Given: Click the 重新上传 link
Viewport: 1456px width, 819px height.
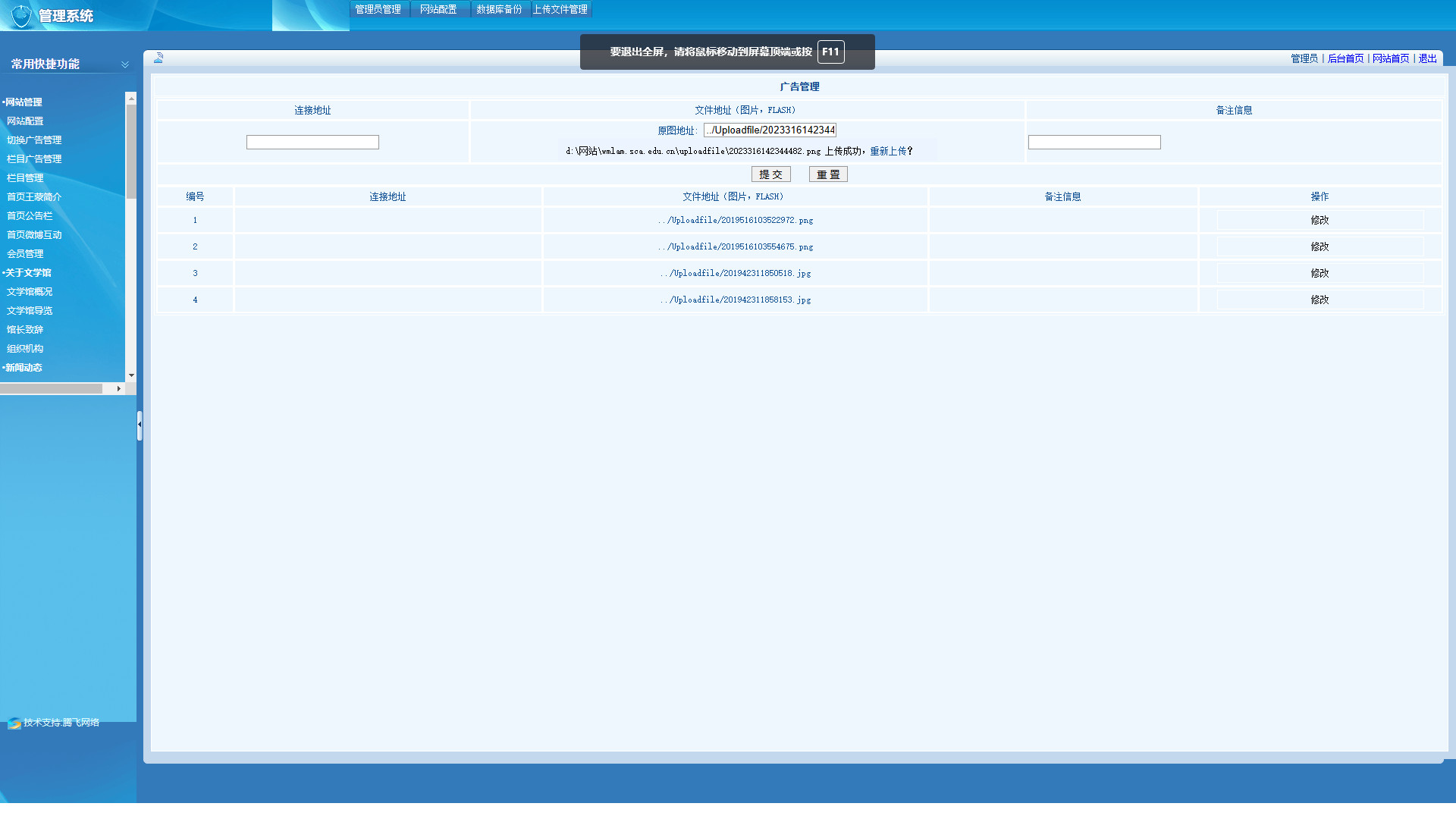Looking at the screenshot, I should tap(887, 152).
